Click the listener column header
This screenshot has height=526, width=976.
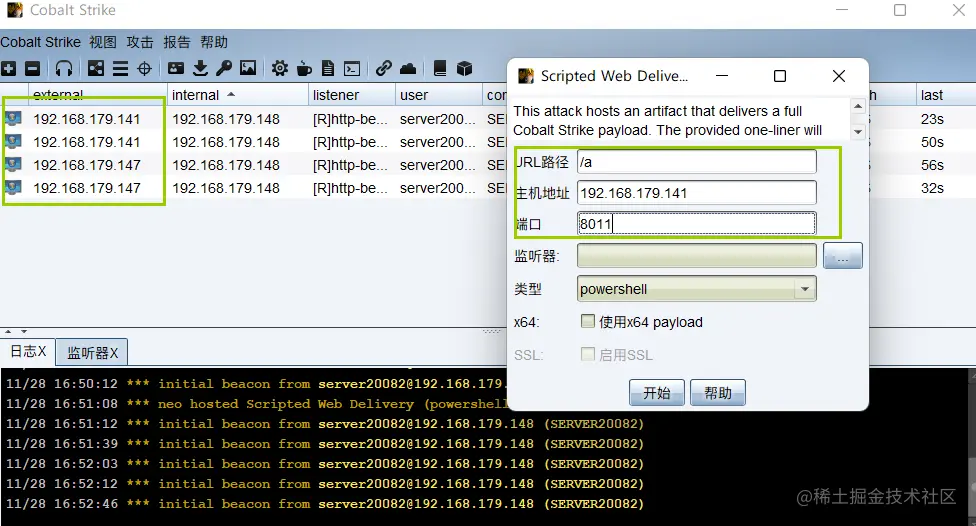coord(351,95)
